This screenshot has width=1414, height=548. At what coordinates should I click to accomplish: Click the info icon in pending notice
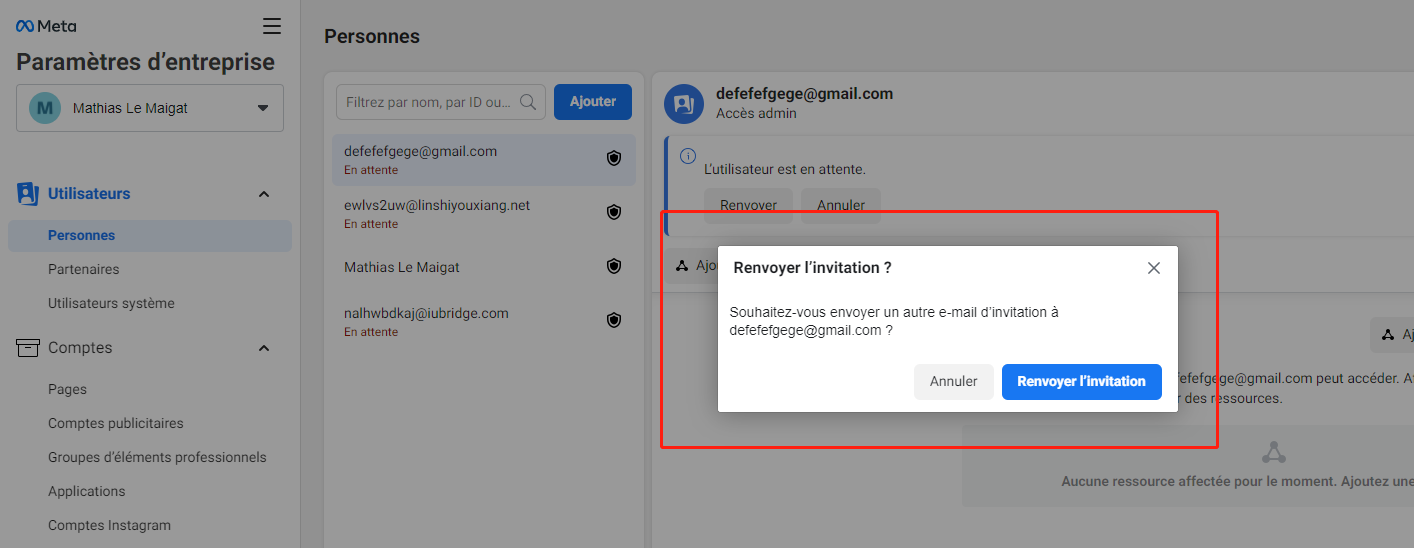tap(688, 156)
